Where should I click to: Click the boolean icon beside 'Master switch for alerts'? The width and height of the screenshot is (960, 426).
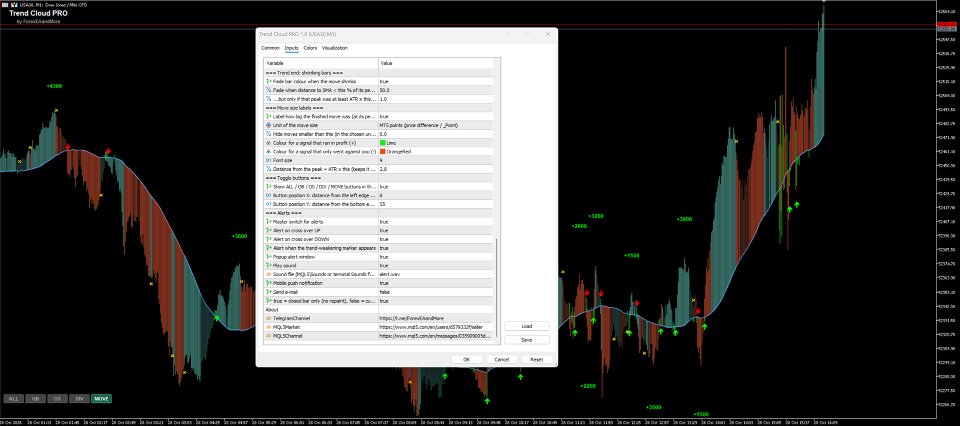(268, 222)
